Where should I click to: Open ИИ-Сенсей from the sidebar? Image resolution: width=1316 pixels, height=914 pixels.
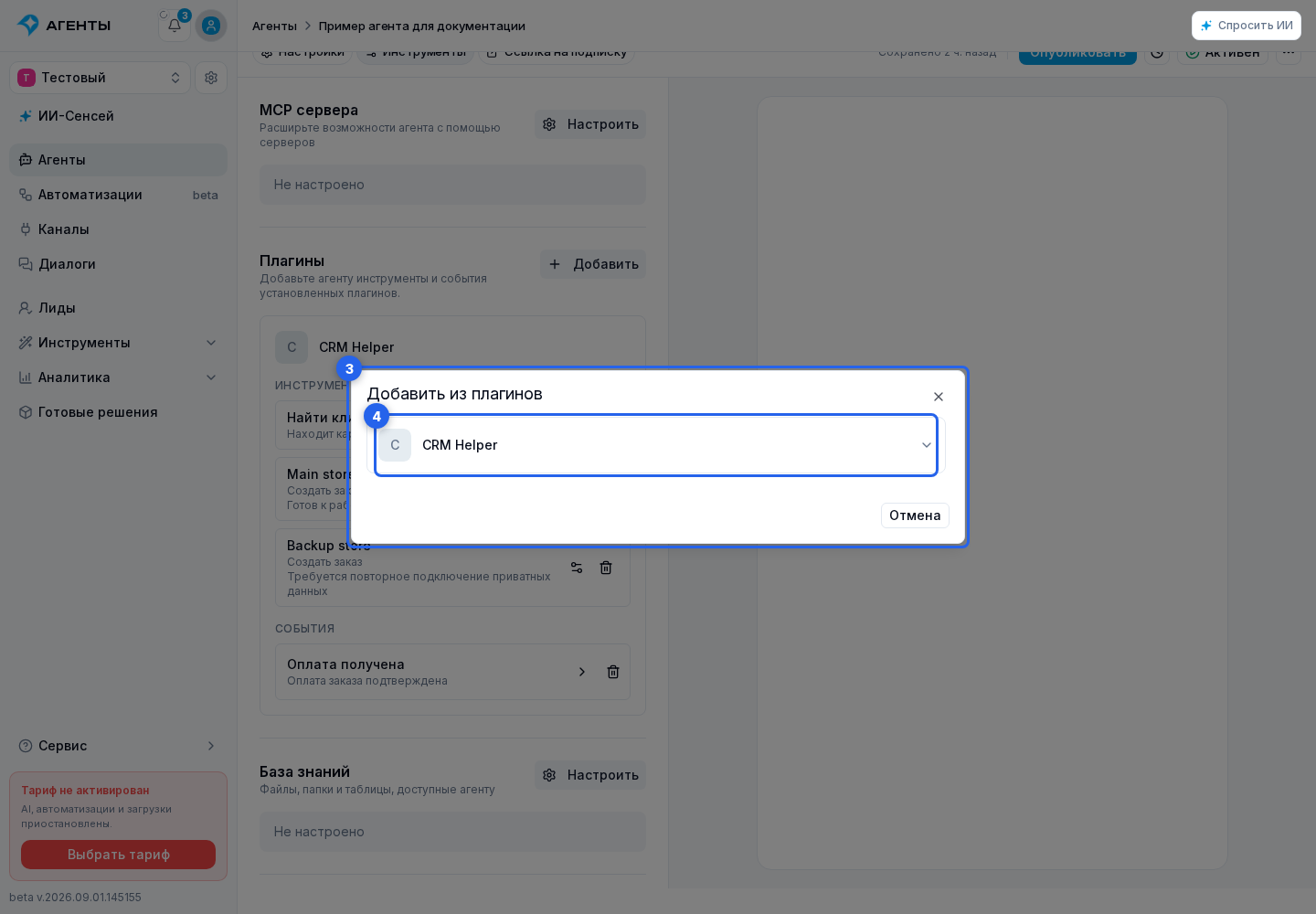pyautogui.click(x=118, y=116)
